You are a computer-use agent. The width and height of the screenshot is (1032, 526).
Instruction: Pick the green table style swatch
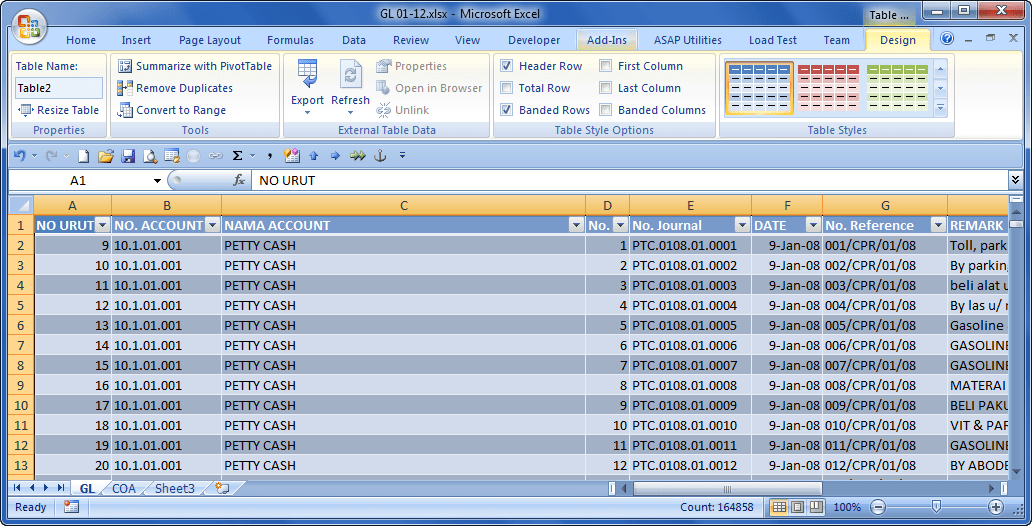897,88
